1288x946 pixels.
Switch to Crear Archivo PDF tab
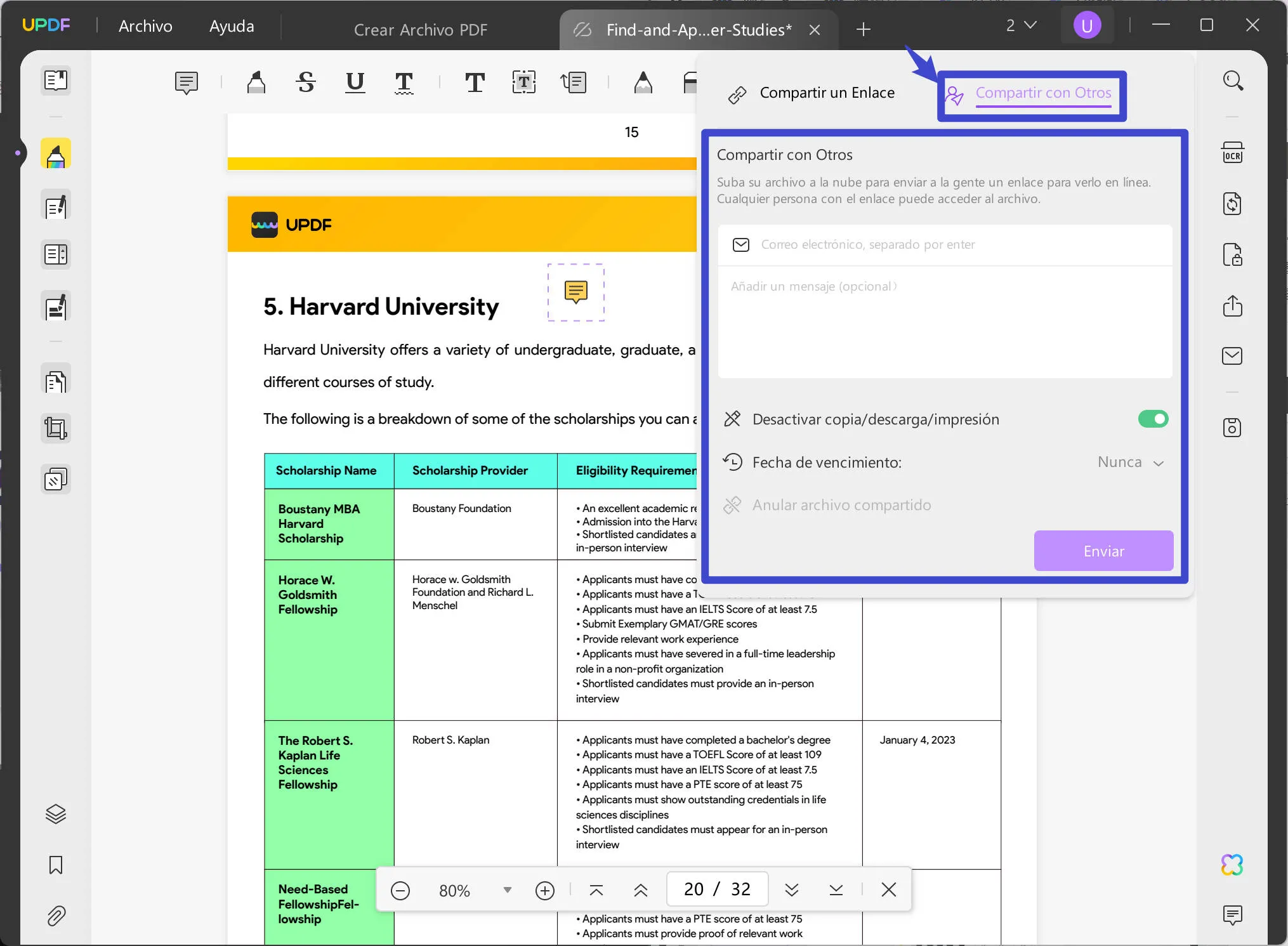coord(421,30)
